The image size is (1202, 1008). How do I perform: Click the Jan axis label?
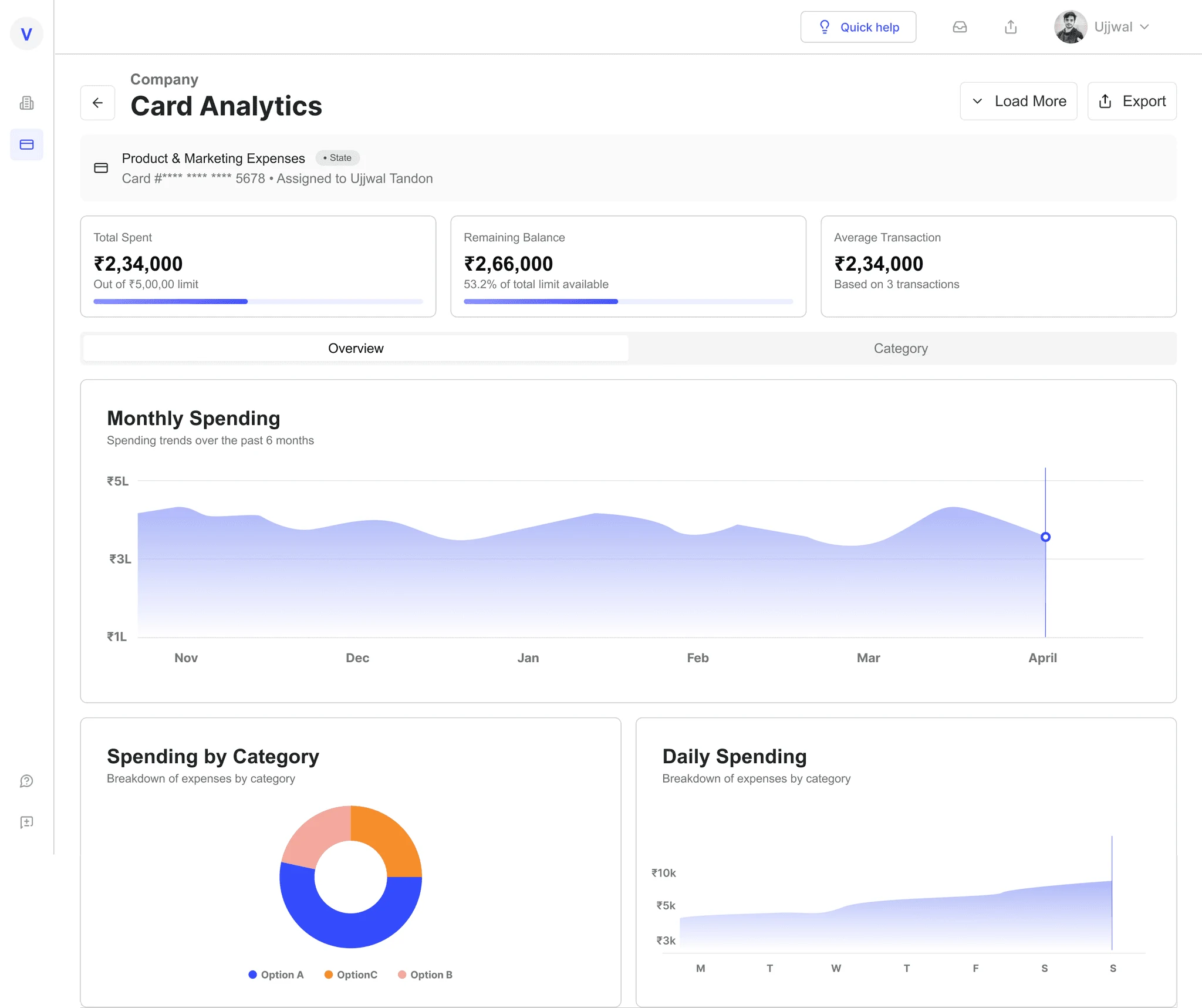(528, 658)
